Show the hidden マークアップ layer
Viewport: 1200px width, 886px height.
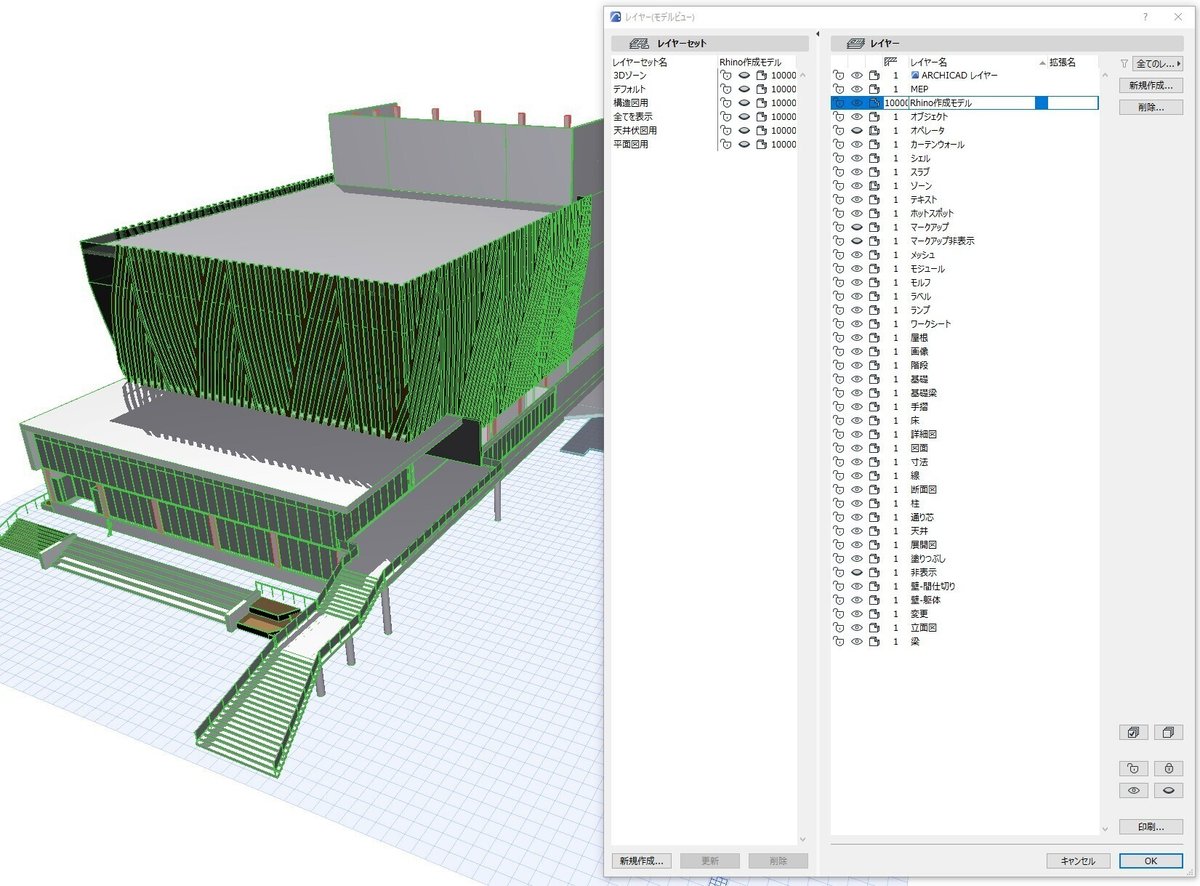click(857, 227)
